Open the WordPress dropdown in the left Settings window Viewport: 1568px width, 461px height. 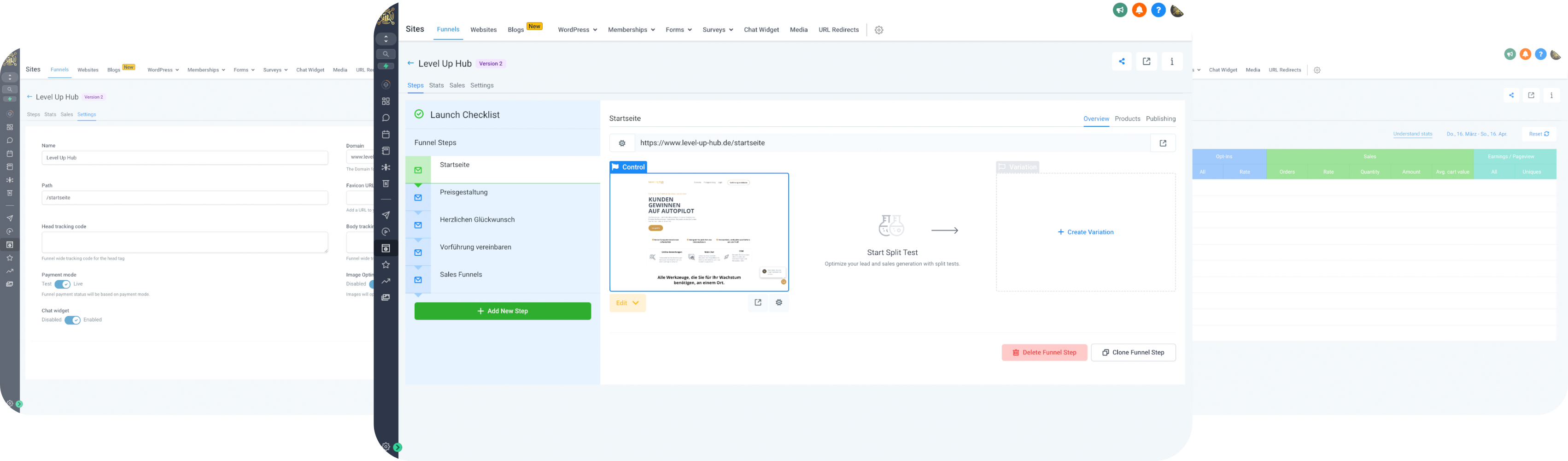coord(163,70)
